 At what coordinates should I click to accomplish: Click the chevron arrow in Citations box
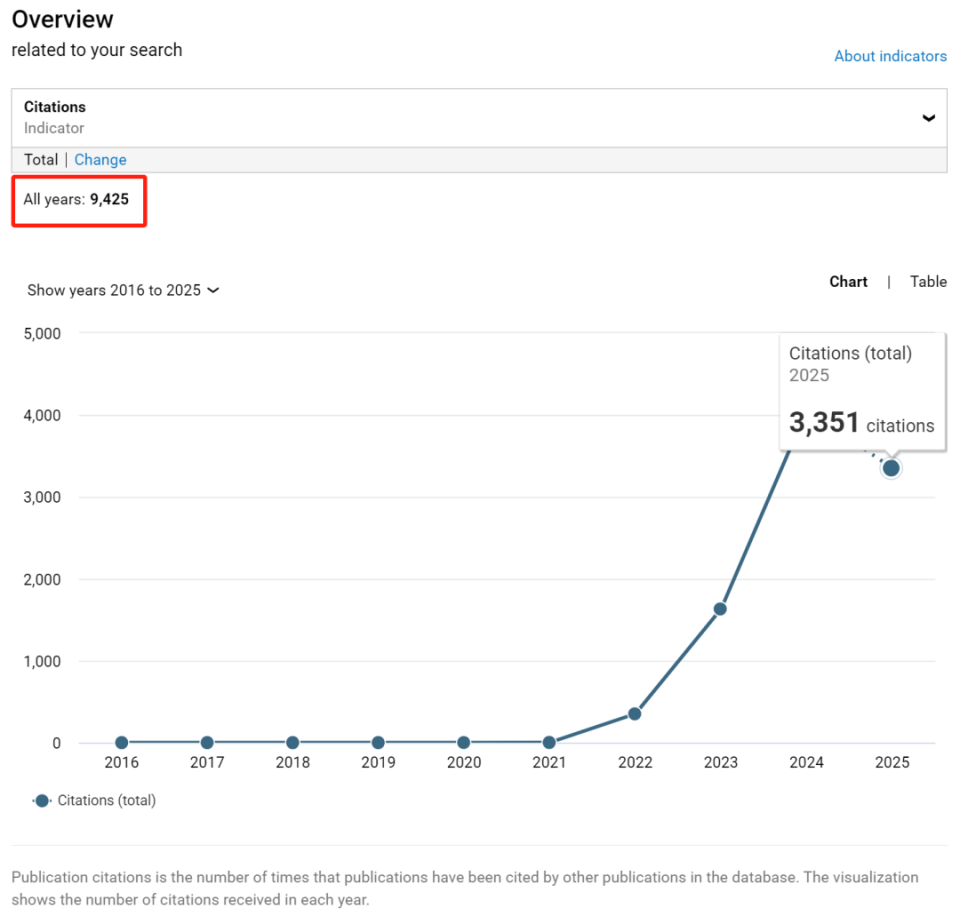[928, 118]
